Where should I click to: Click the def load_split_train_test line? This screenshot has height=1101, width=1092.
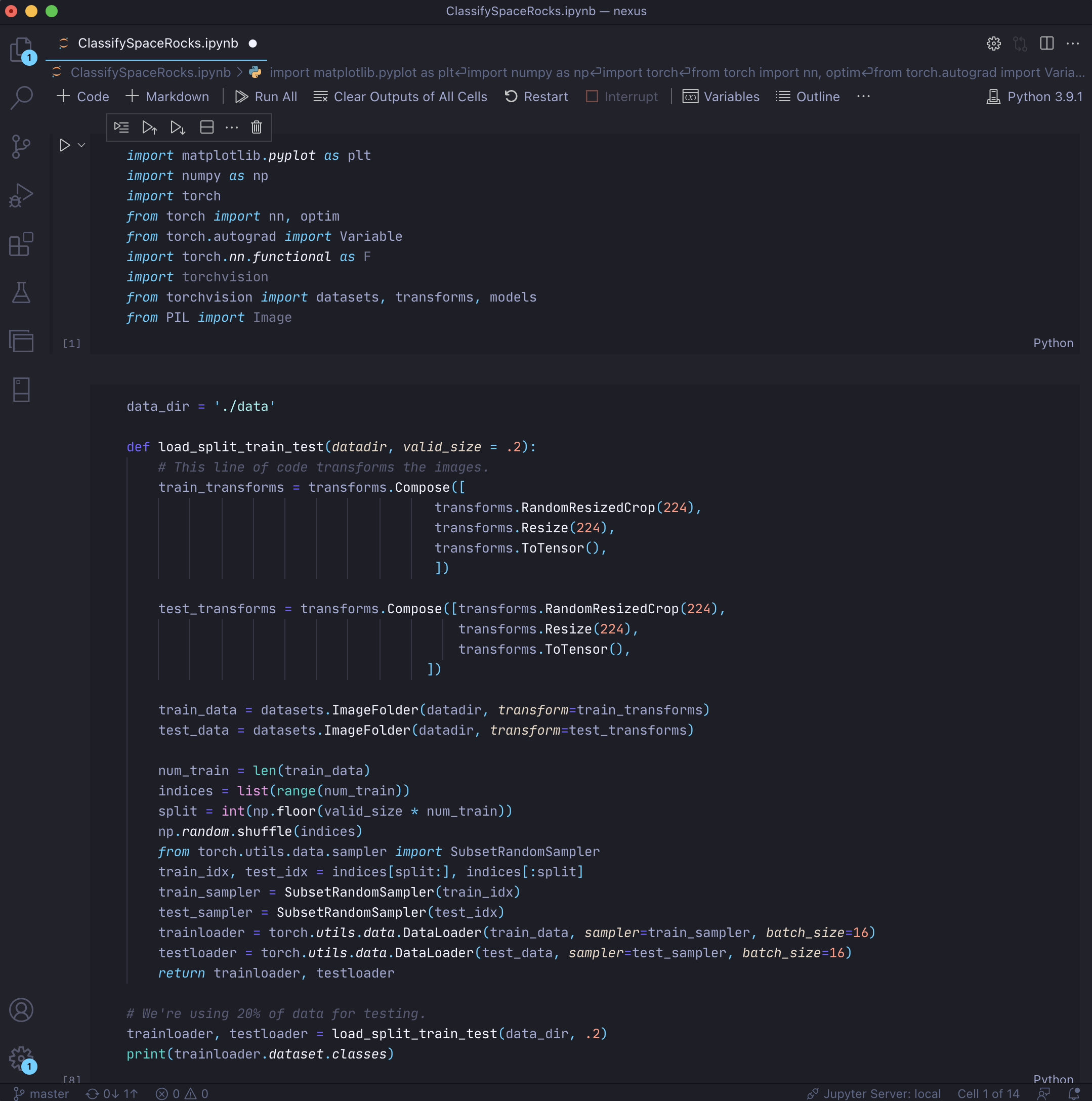331,447
